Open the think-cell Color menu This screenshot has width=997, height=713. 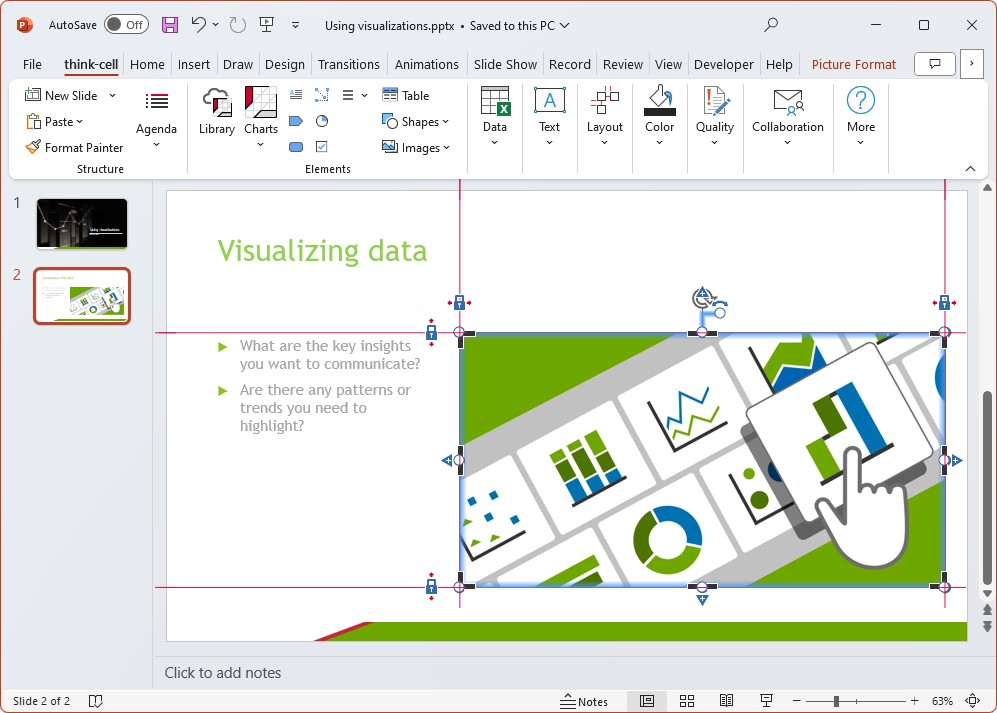tap(659, 116)
